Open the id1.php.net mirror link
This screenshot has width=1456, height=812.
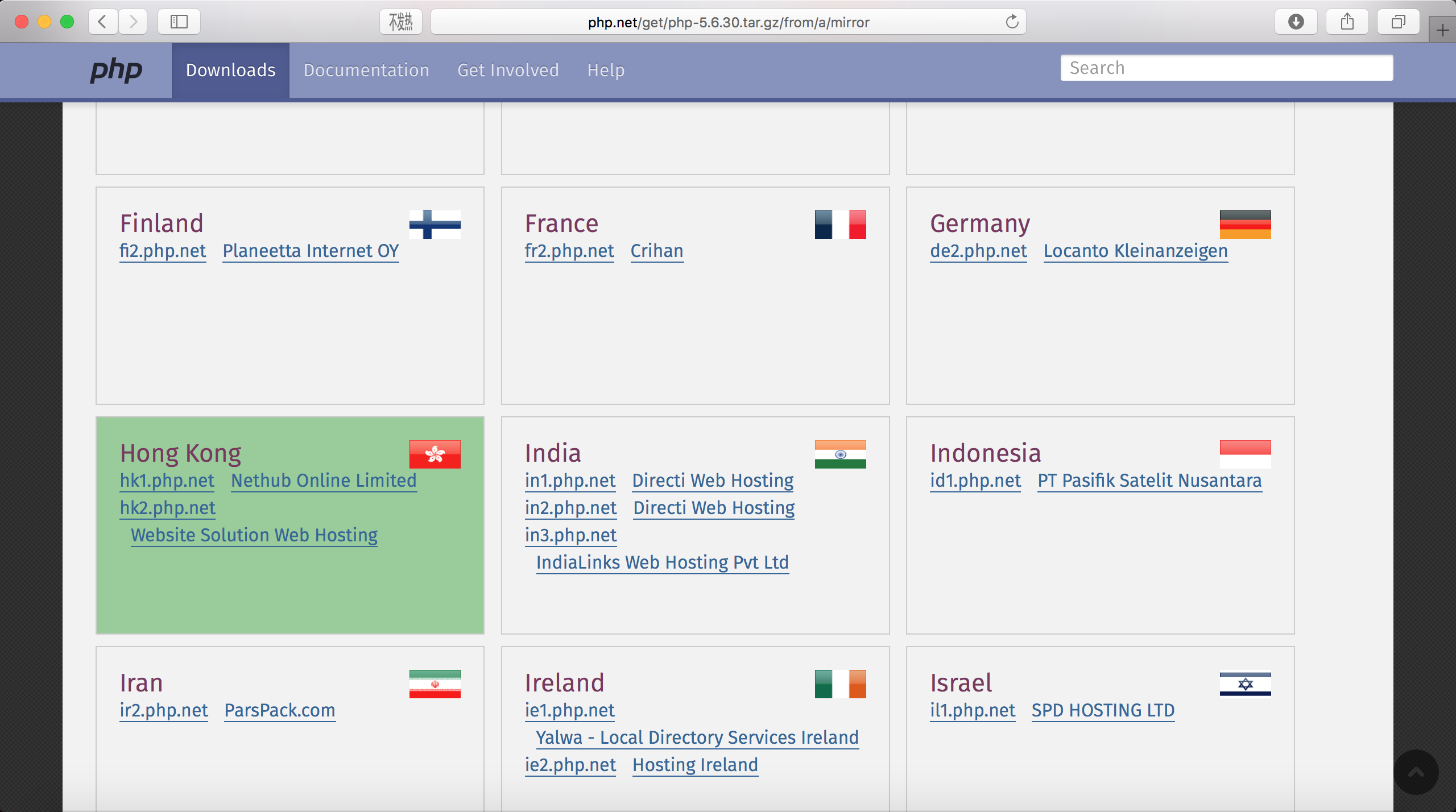tap(975, 480)
